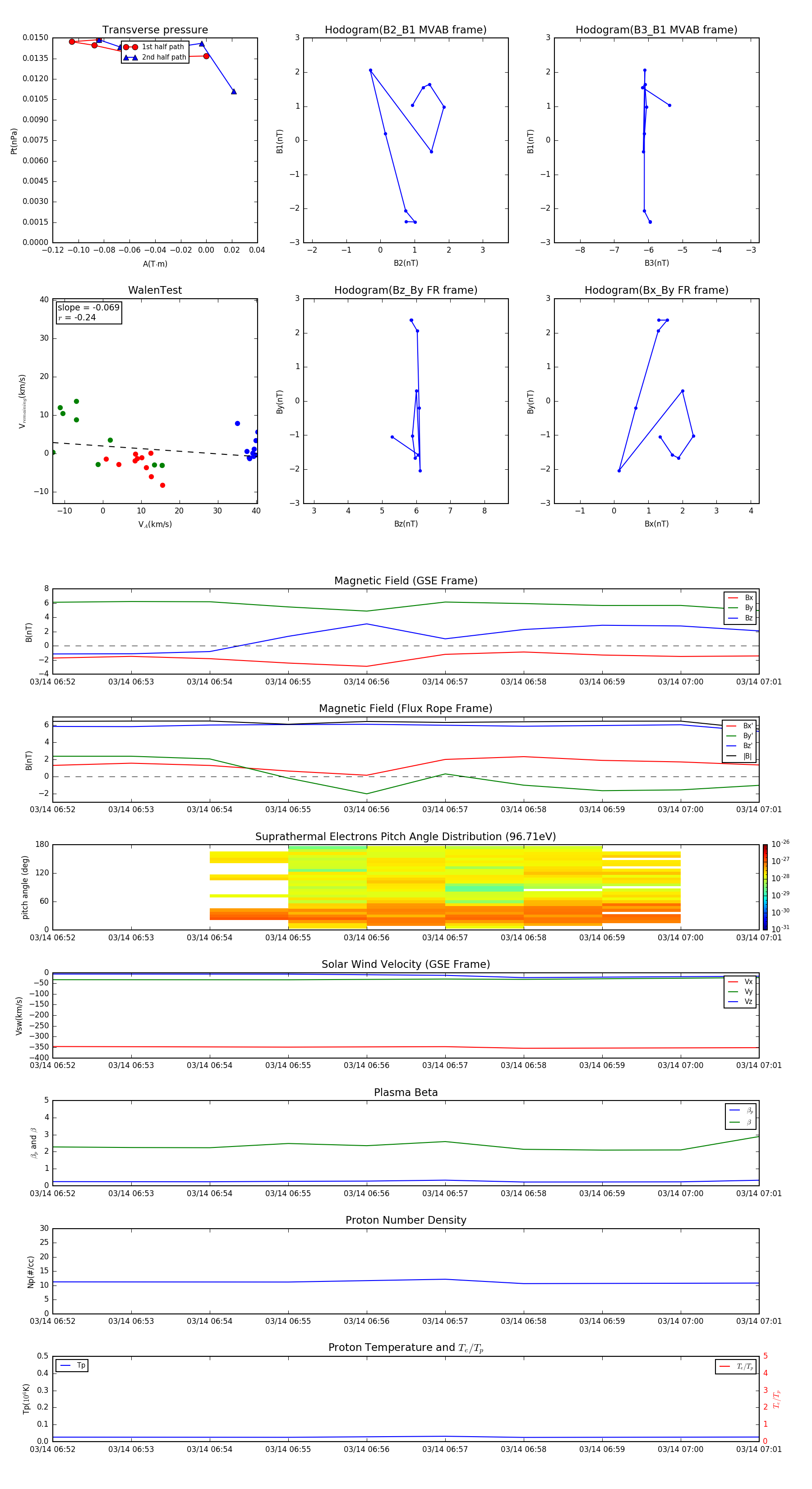Click the Suprathermal Electrons Pitch Angle Distribution title

tap(406, 837)
